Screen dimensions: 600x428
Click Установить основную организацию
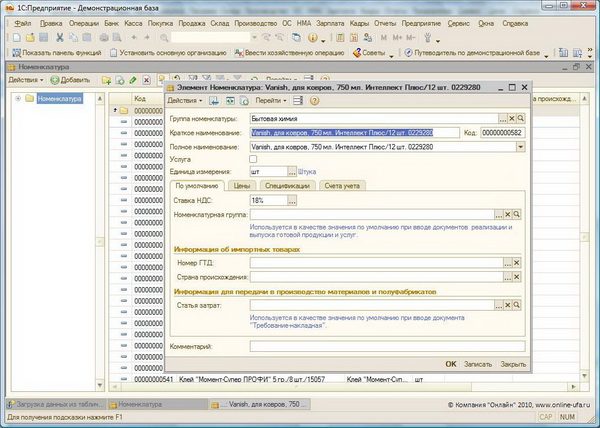tap(168, 53)
